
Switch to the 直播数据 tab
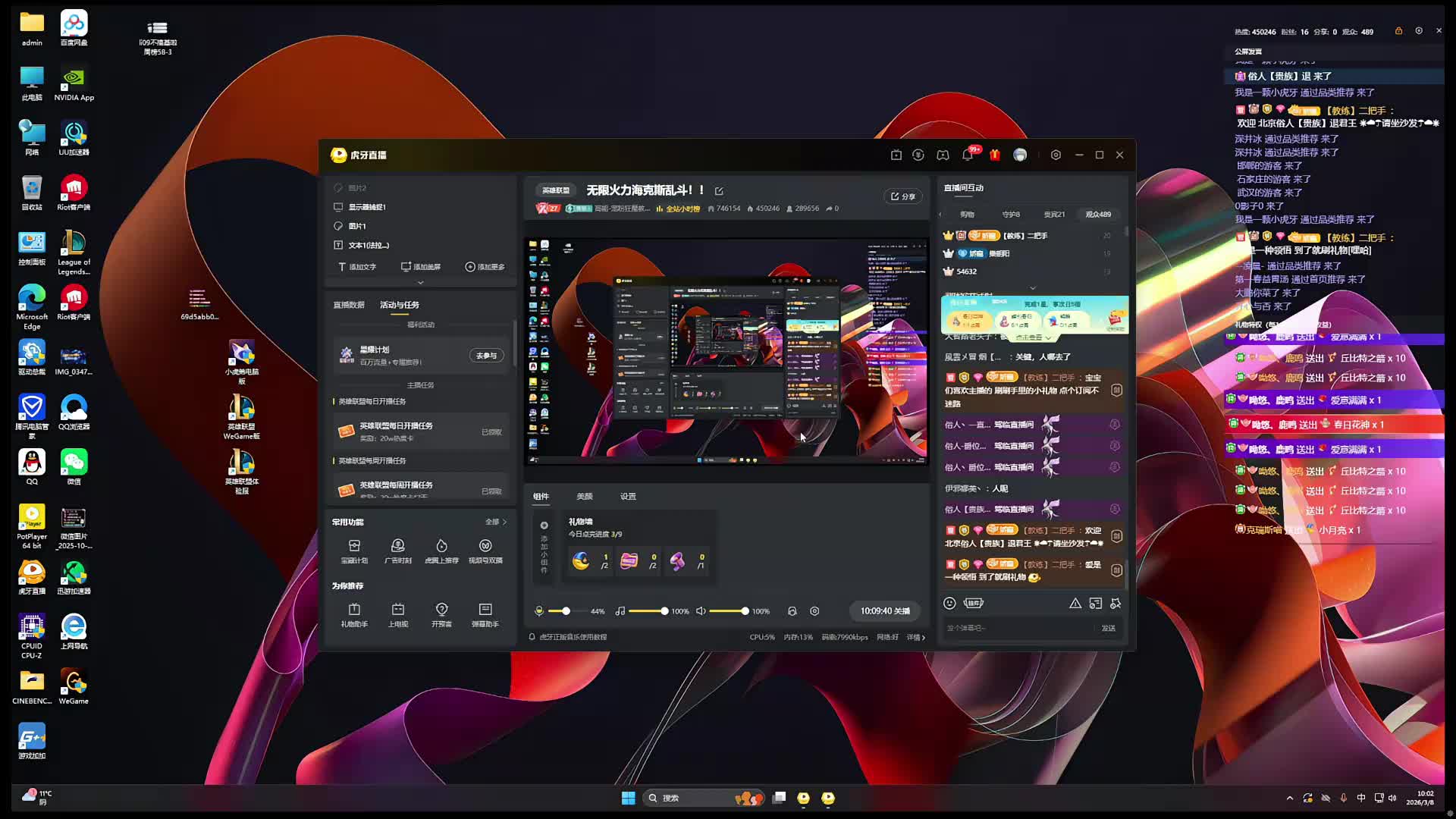349,305
